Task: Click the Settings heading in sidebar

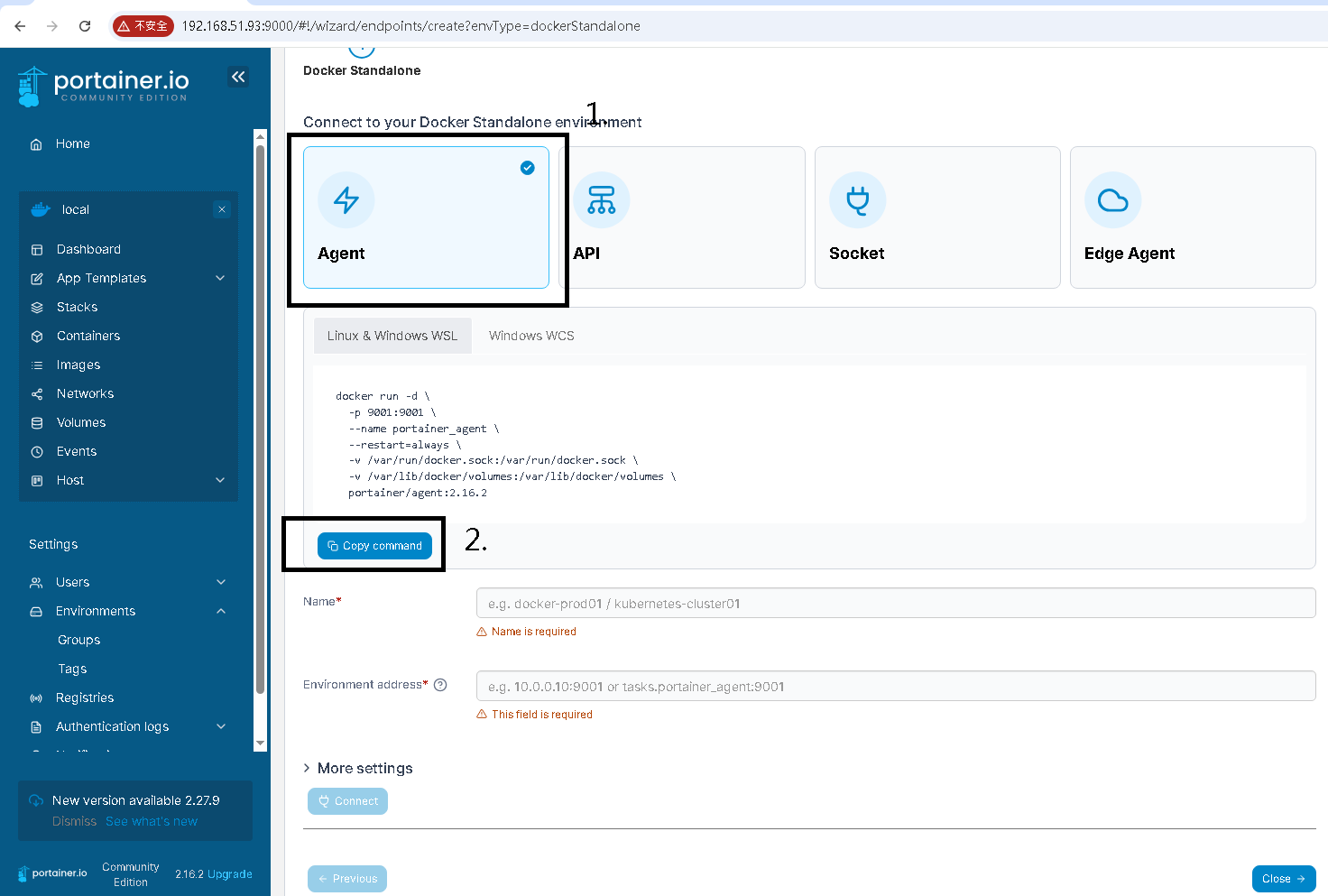Action: (x=53, y=544)
